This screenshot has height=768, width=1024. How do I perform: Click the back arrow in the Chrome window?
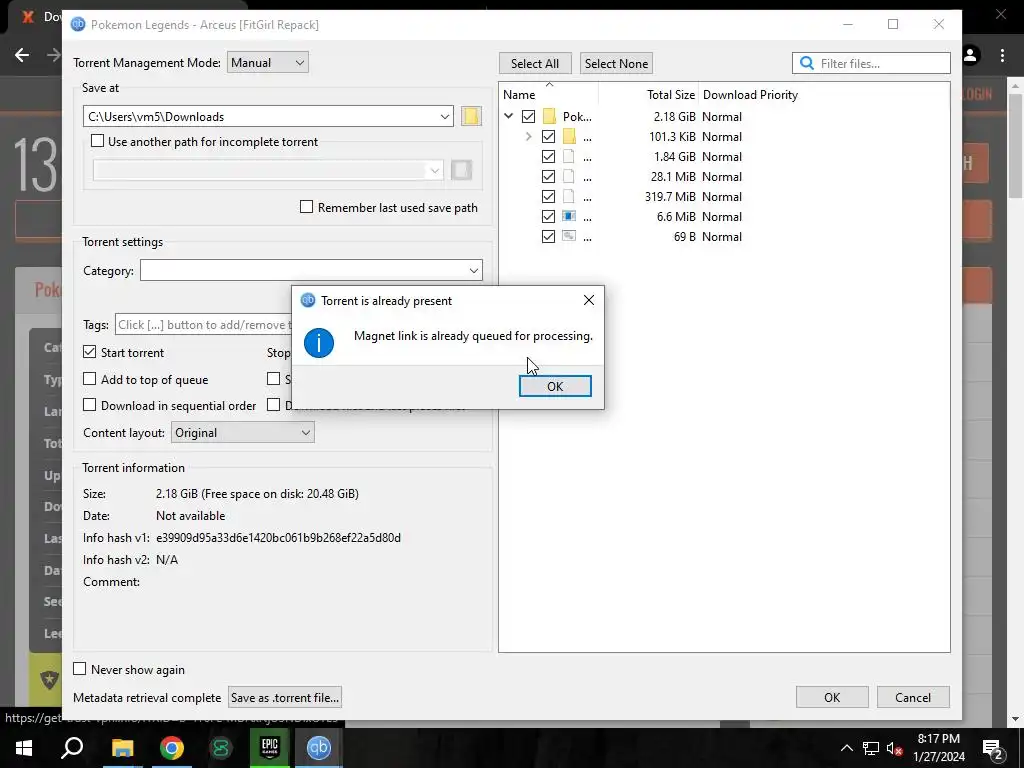coord(22,55)
